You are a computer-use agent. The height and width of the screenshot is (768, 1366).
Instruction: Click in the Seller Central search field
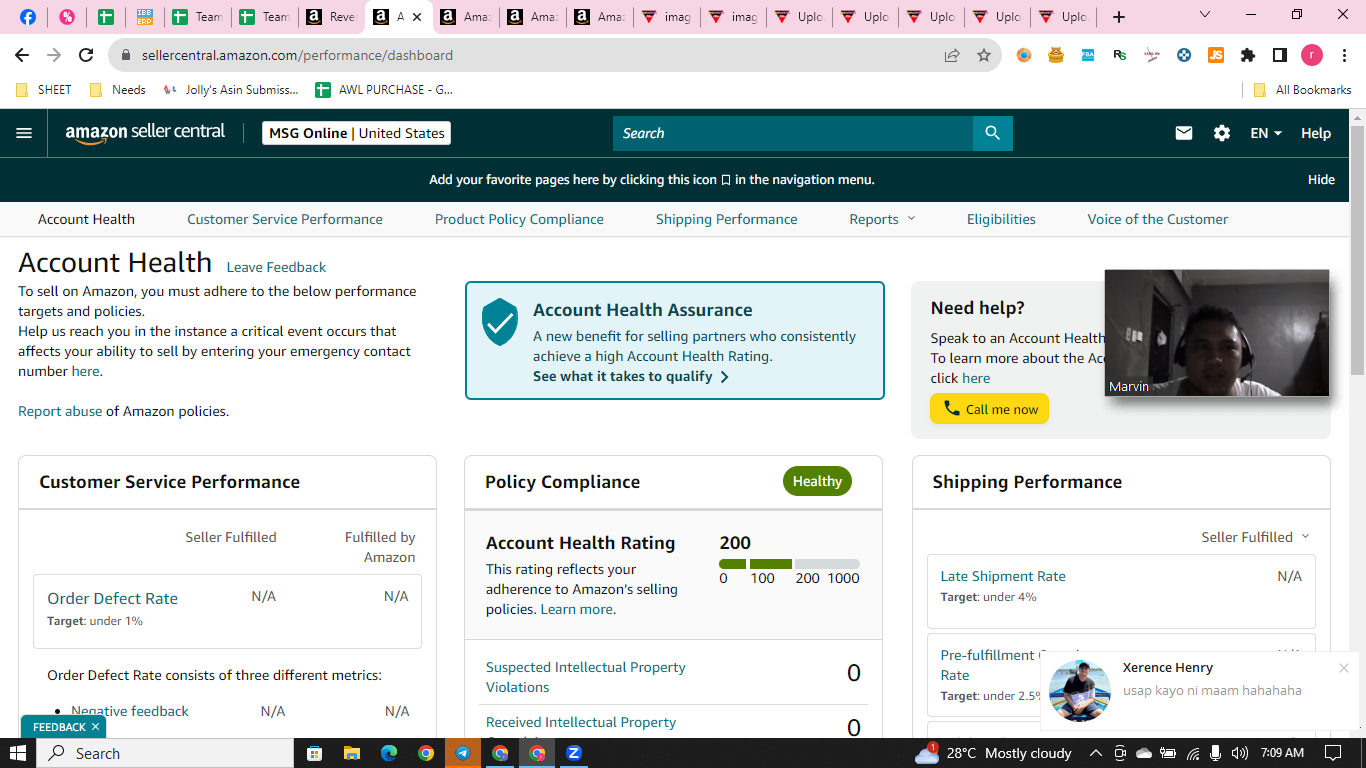point(793,133)
